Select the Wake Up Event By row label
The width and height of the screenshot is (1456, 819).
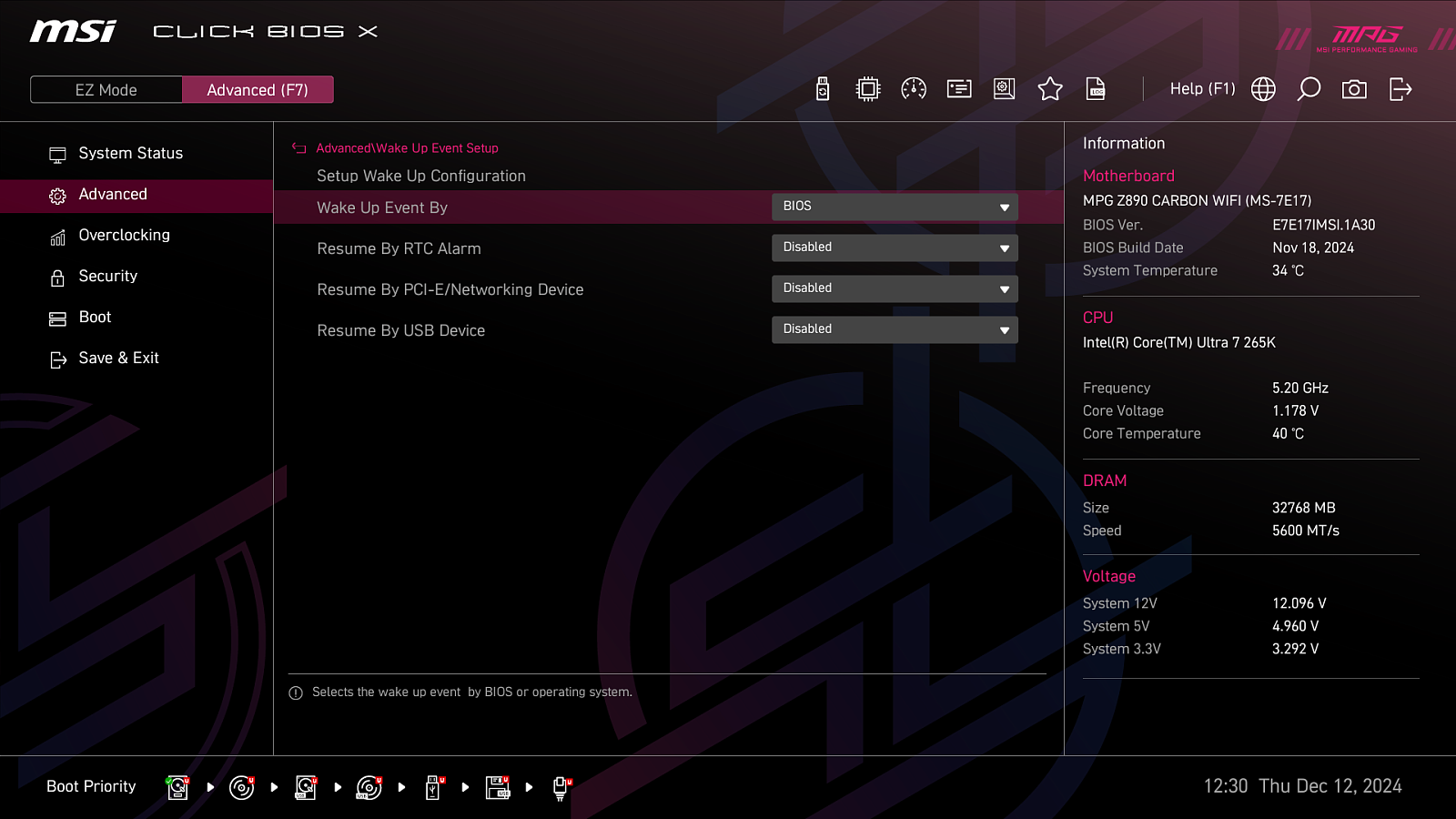pos(382,208)
